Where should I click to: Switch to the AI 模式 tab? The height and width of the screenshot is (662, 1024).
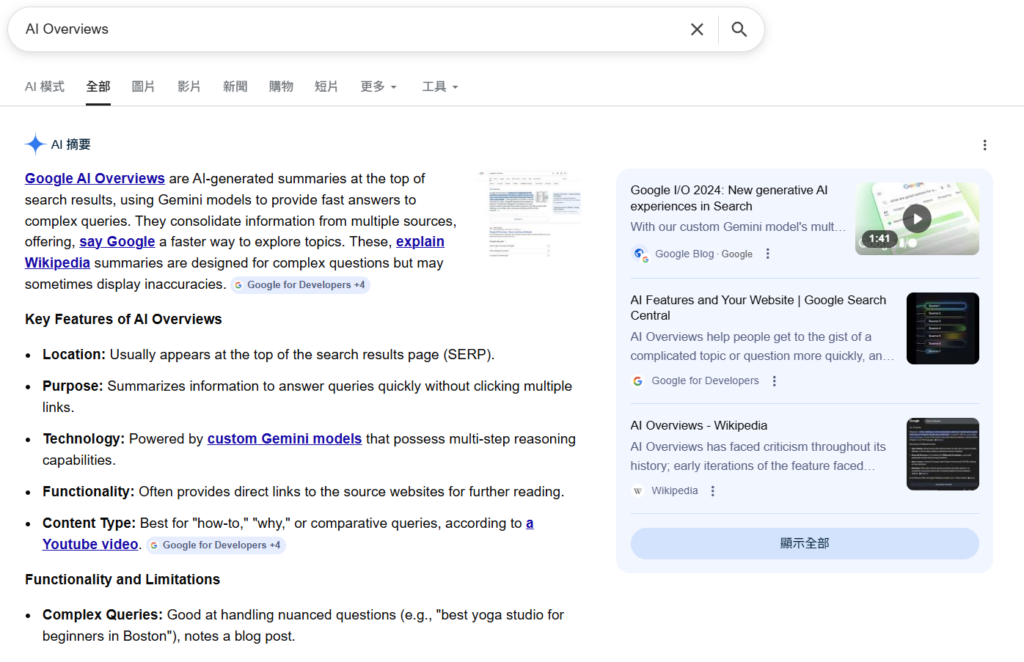coord(44,87)
